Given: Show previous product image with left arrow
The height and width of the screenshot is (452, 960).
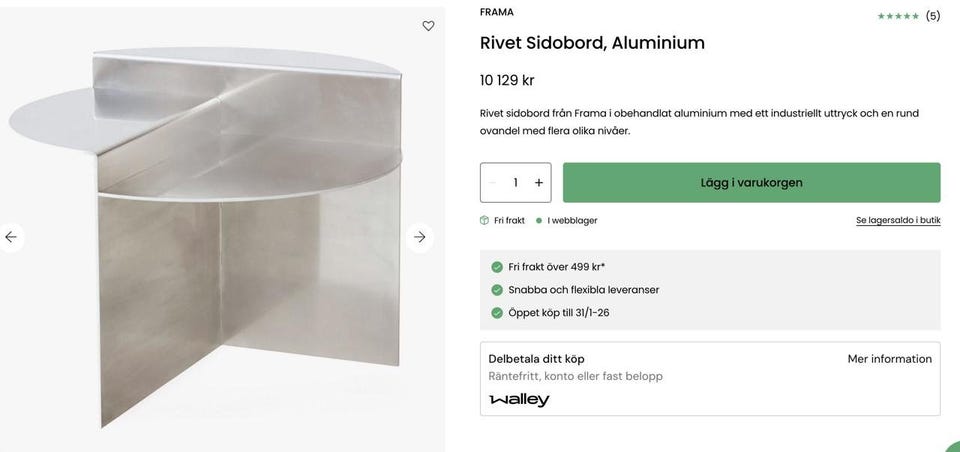Looking at the screenshot, I should (11, 237).
